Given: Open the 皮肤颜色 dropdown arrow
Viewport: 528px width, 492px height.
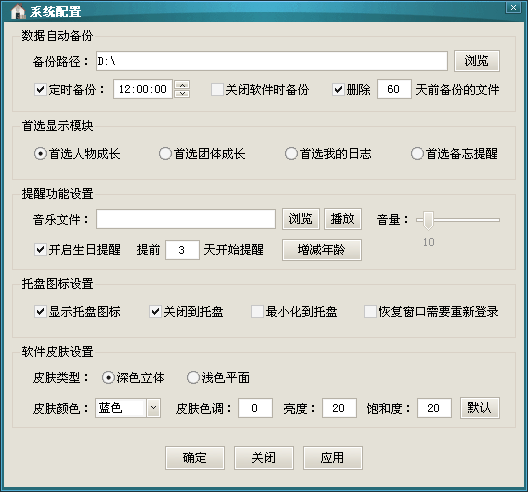Looking at the screenshot, I should [154, 408].
